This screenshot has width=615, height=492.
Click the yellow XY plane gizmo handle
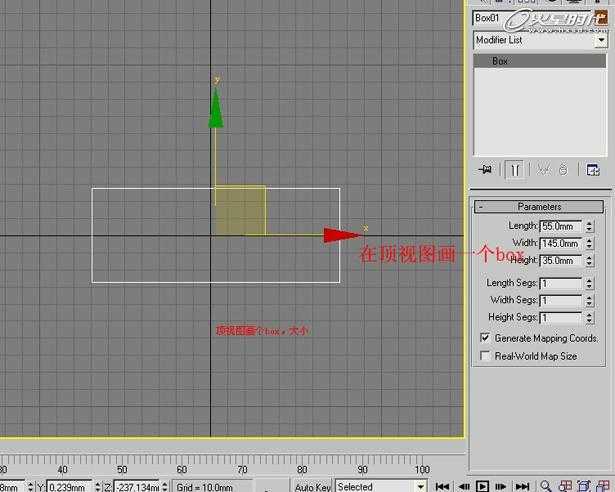[240, 211]
